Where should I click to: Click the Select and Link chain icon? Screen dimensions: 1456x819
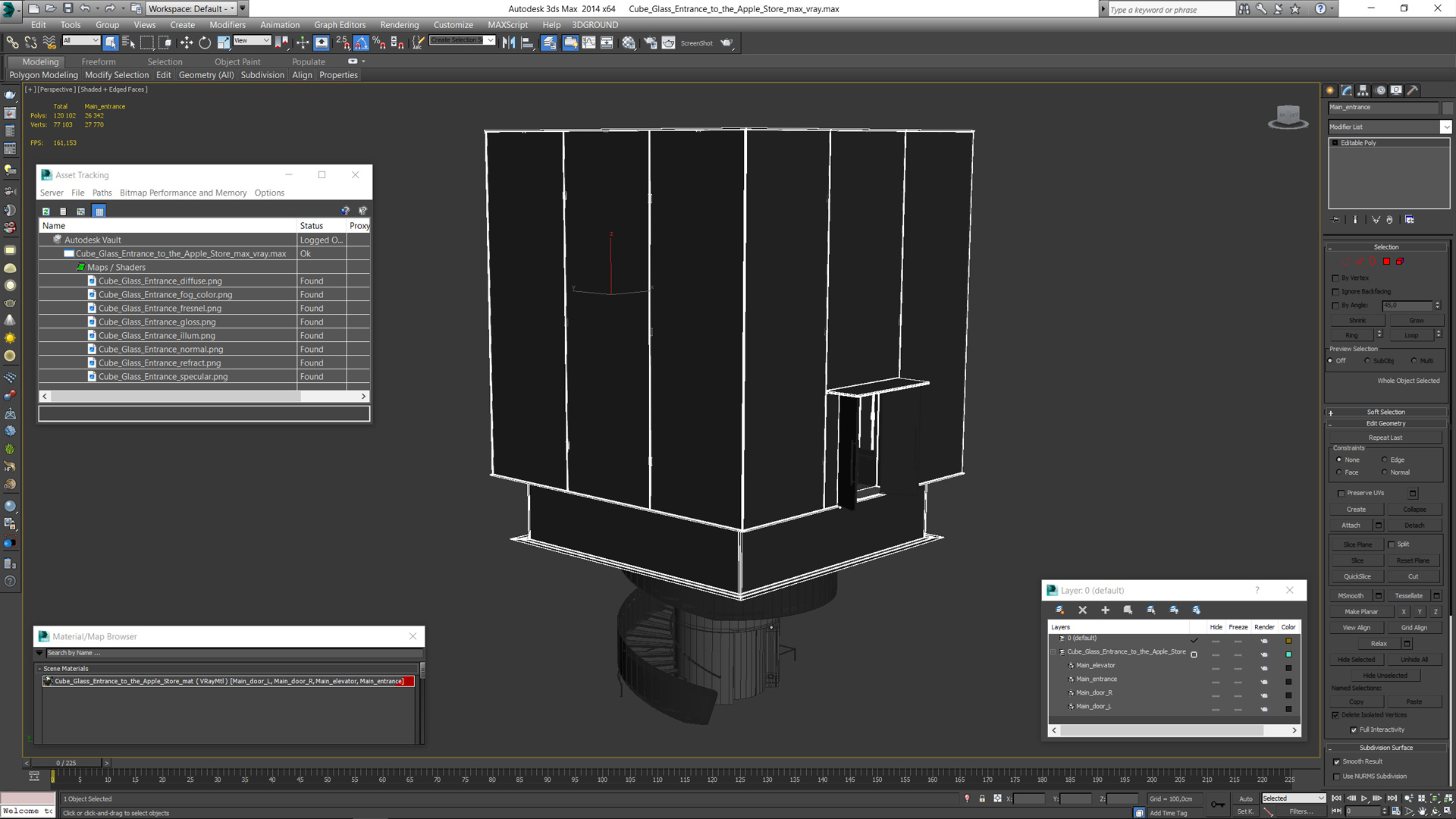pyautogui.click(x=13, y=42)
